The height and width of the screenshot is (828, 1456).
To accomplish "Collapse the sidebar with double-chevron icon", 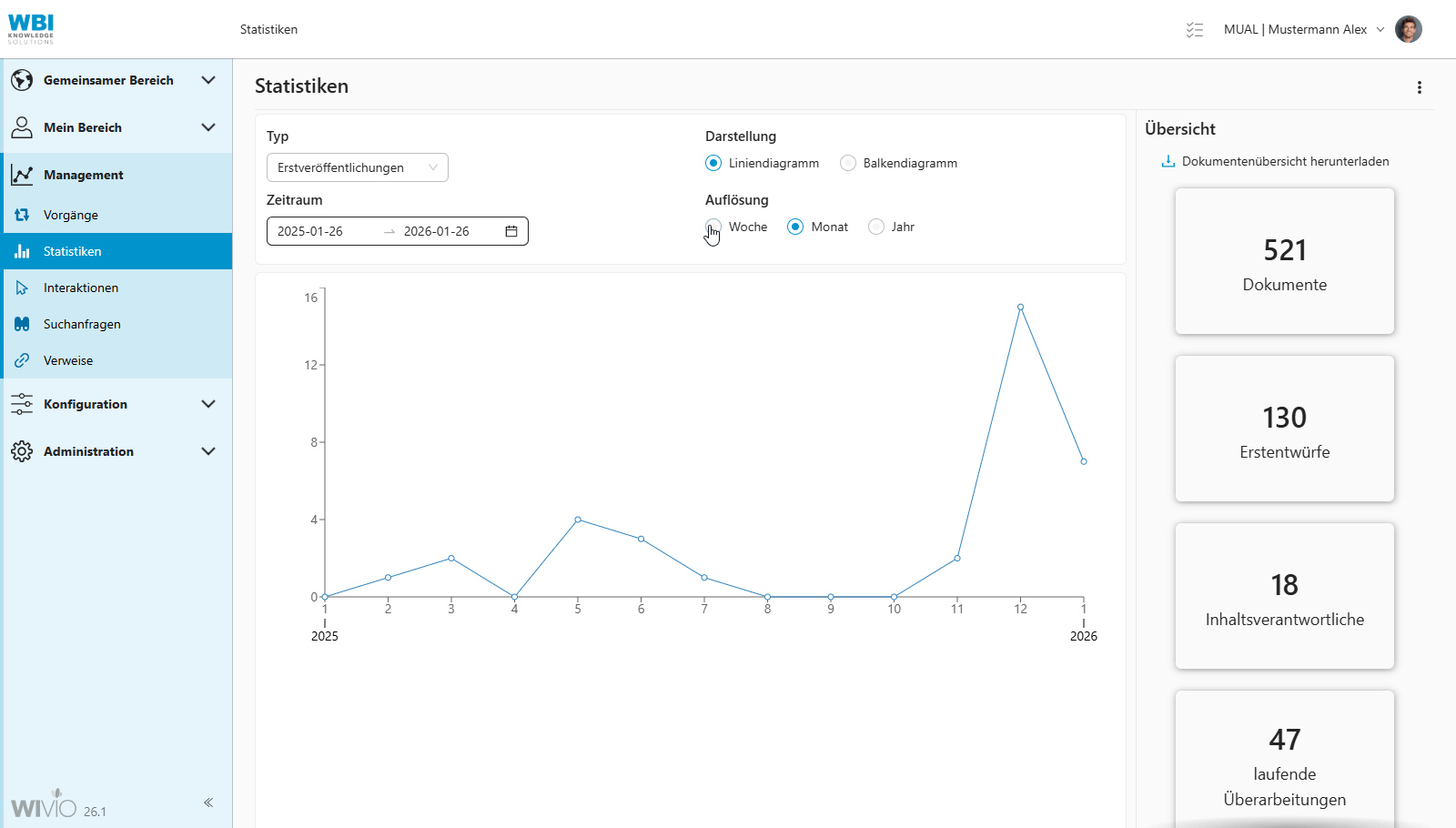I will tap(208, 803).
